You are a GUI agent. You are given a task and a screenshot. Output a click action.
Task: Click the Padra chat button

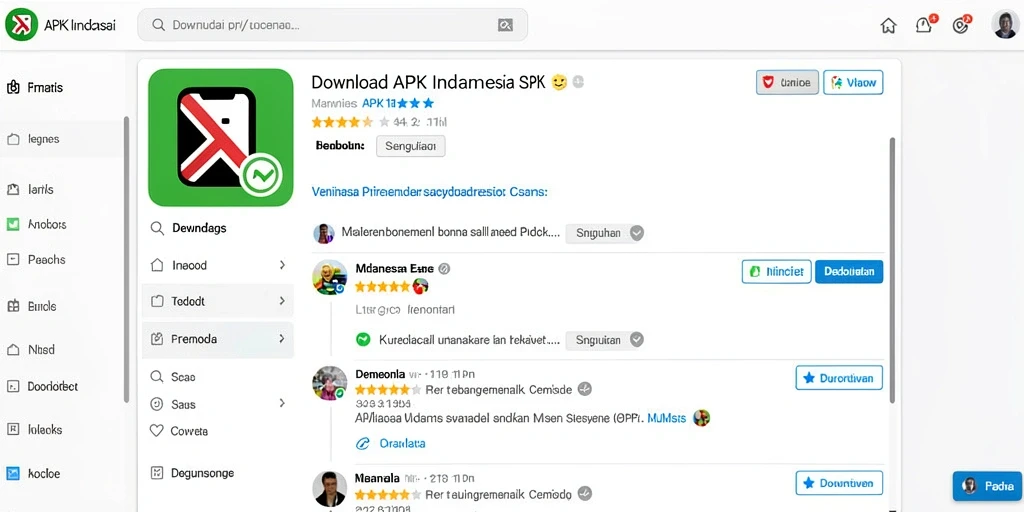[987, 487]
